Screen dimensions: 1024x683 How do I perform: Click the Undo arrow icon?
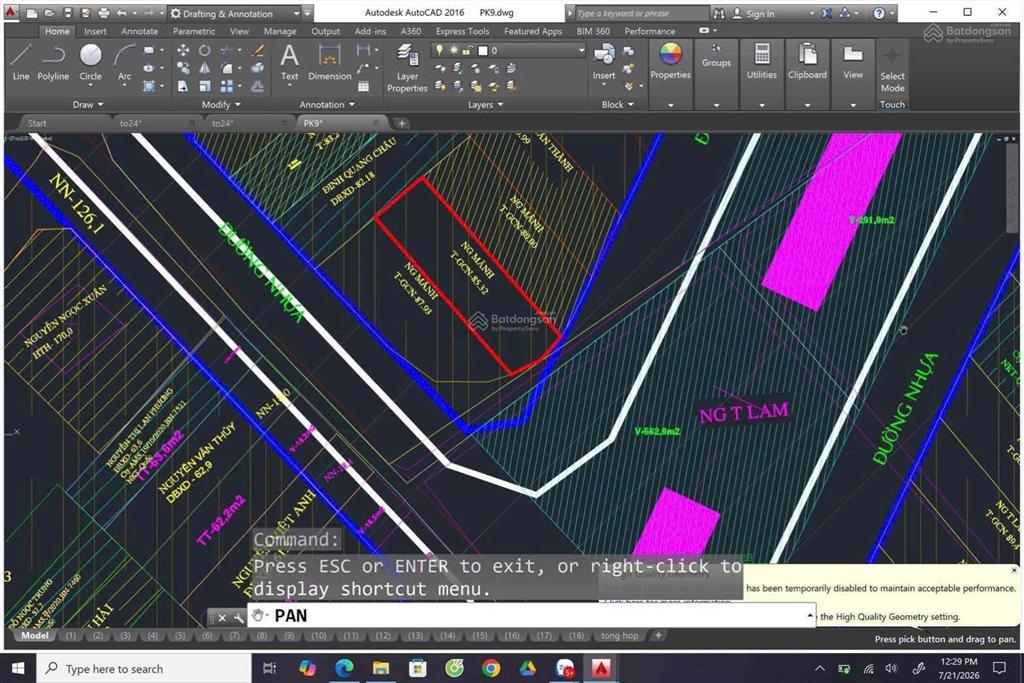click(x=121, y=13)
